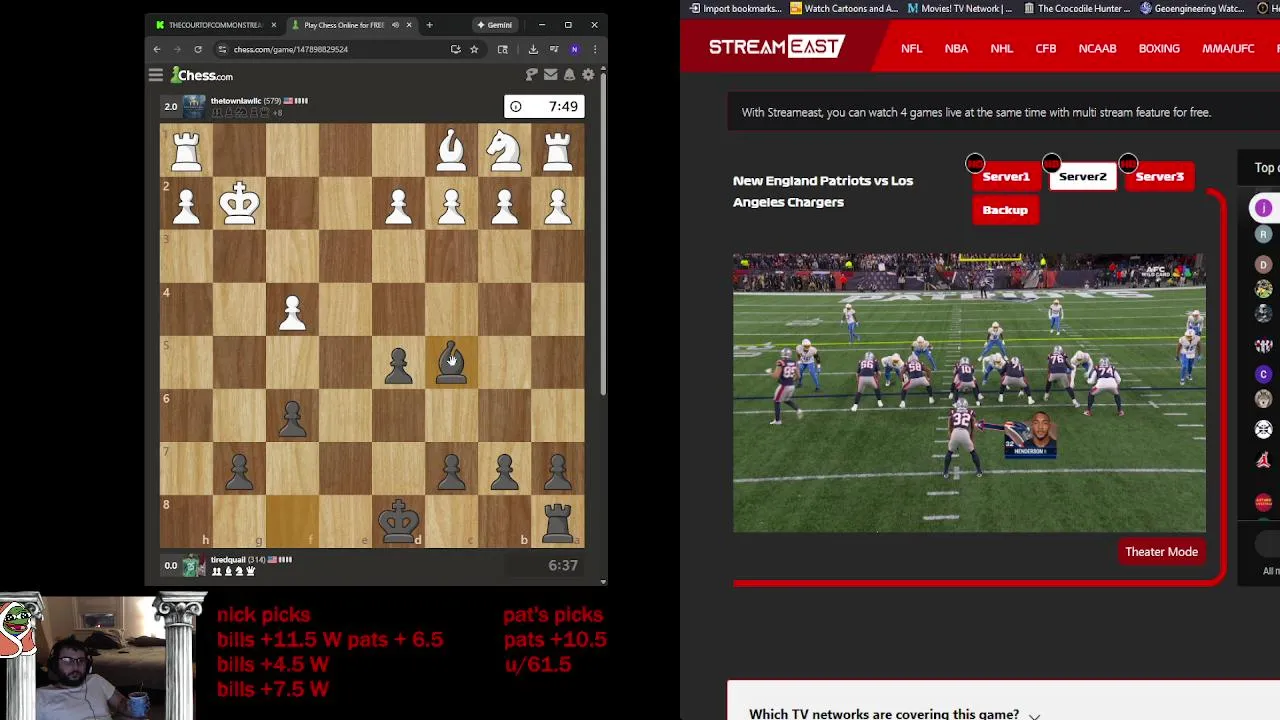Click the white king on g2

(x=239, y=203)
